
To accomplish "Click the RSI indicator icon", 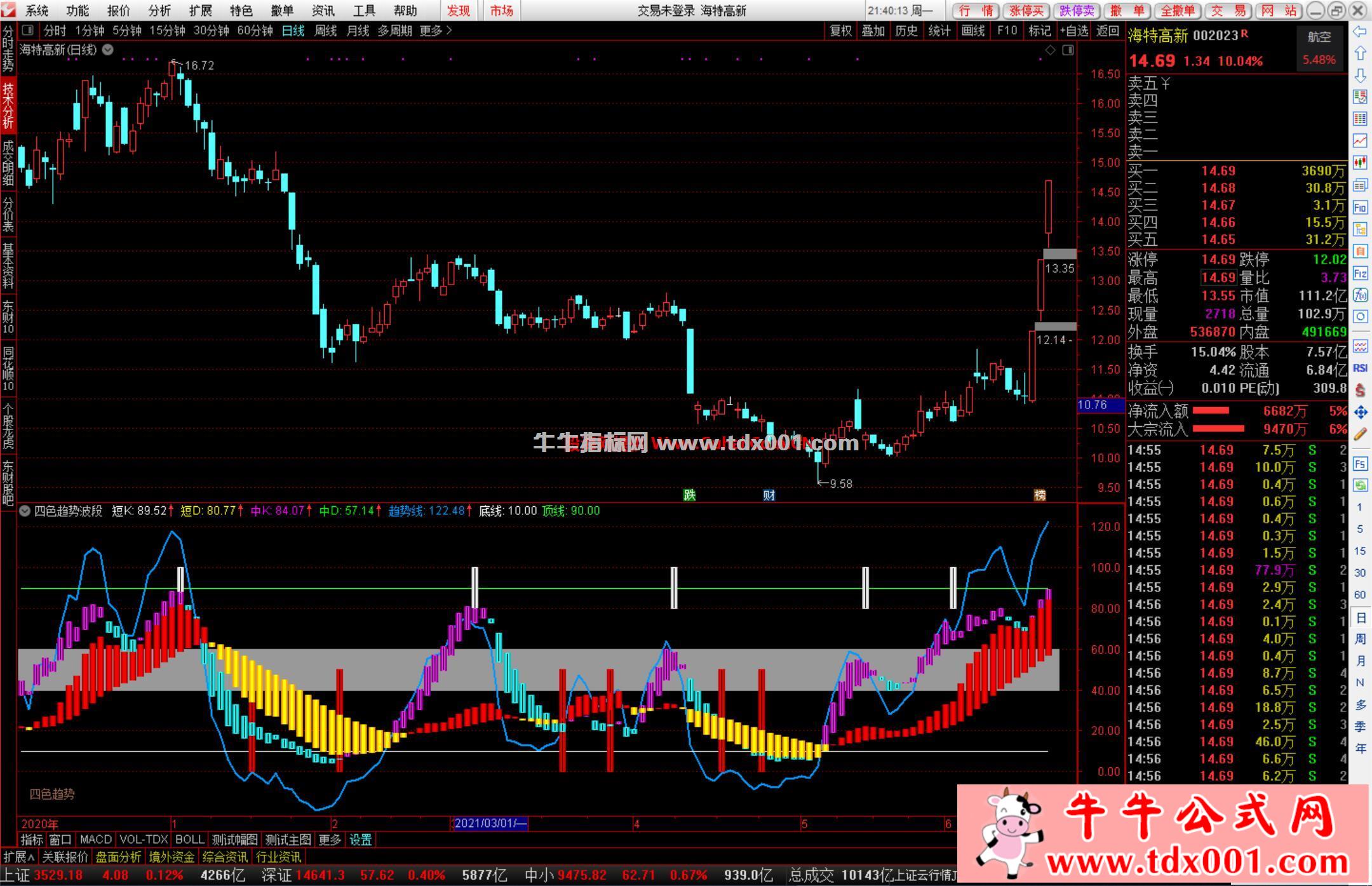I will (x=1360, y=368).
